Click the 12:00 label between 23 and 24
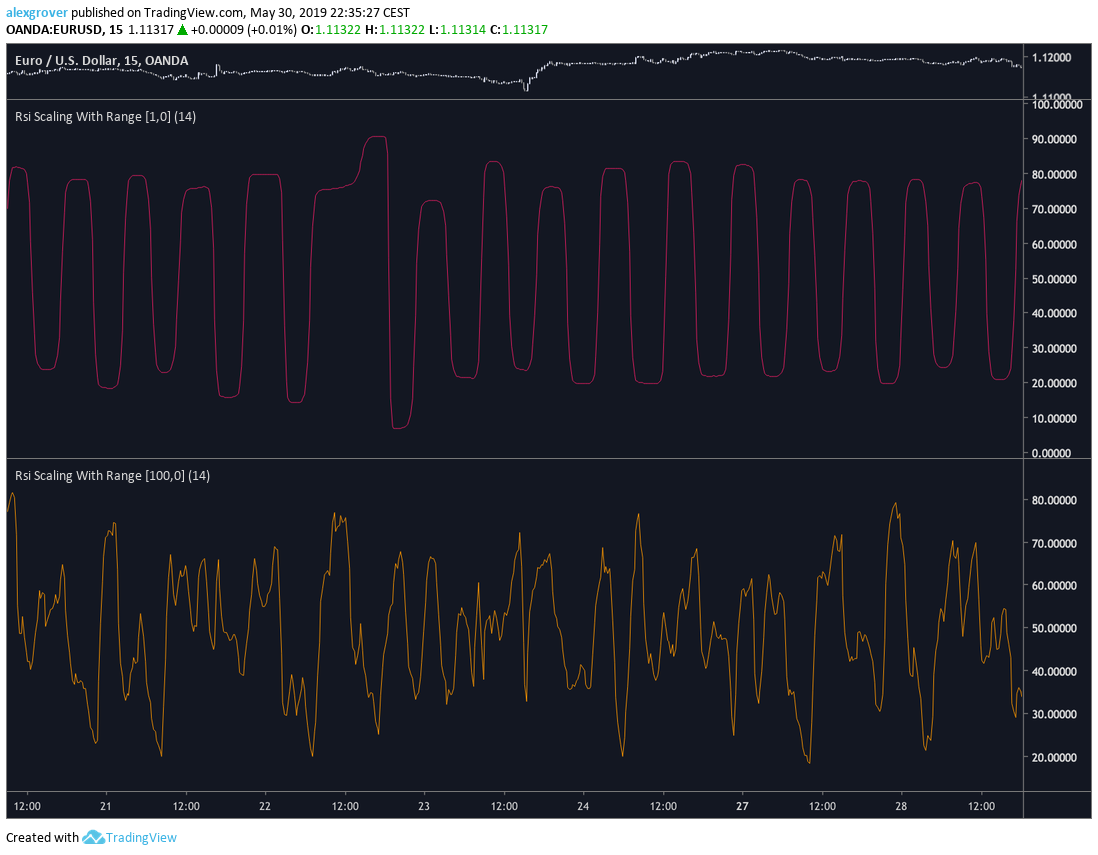Screen dimensions: 1098x855 (x=504, y=806)
